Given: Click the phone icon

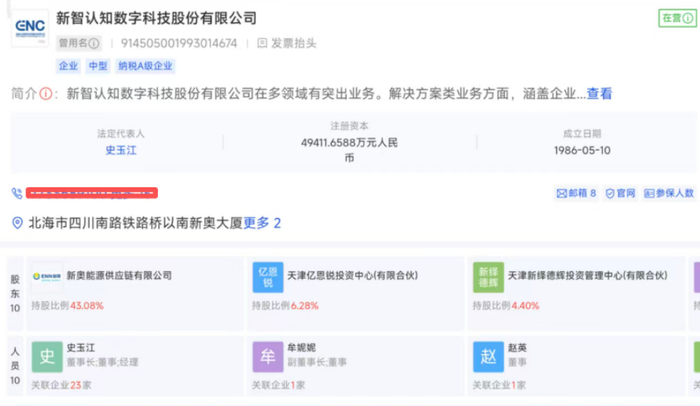Looking at the screenshot, I should [x=17, y=193].
